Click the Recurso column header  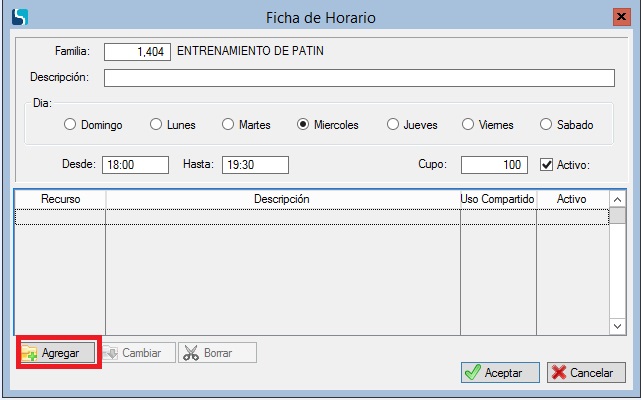tap(60, 199)
